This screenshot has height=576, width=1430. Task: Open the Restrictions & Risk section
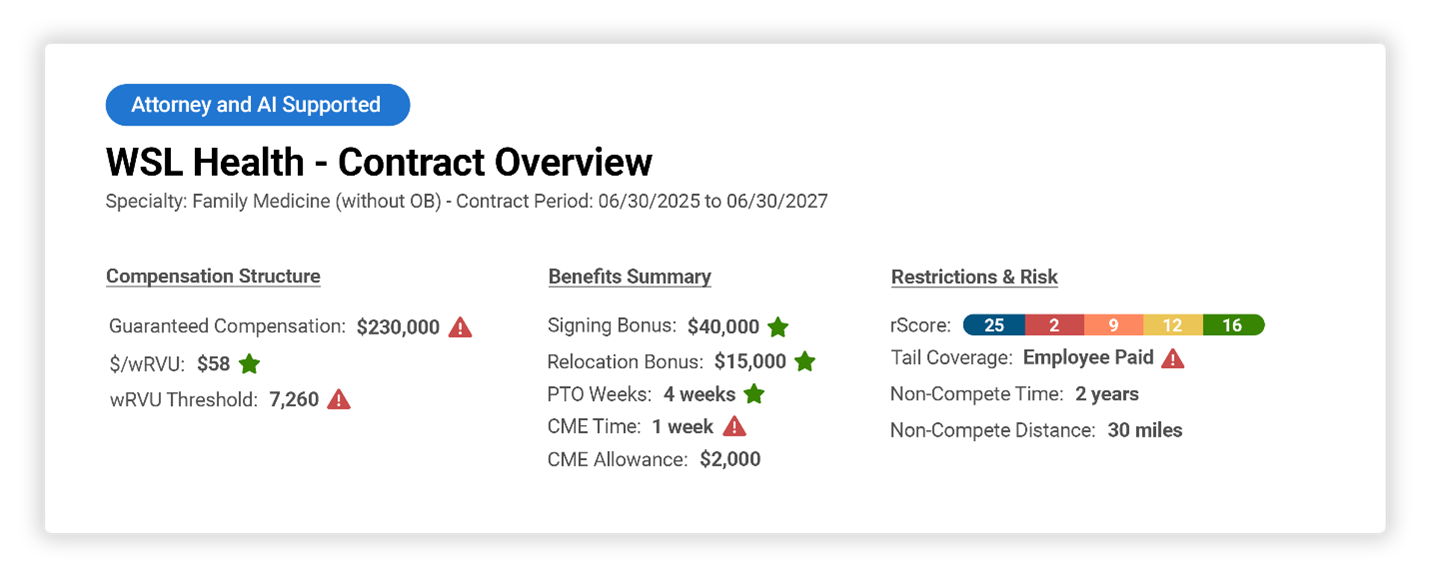[974, 276]
